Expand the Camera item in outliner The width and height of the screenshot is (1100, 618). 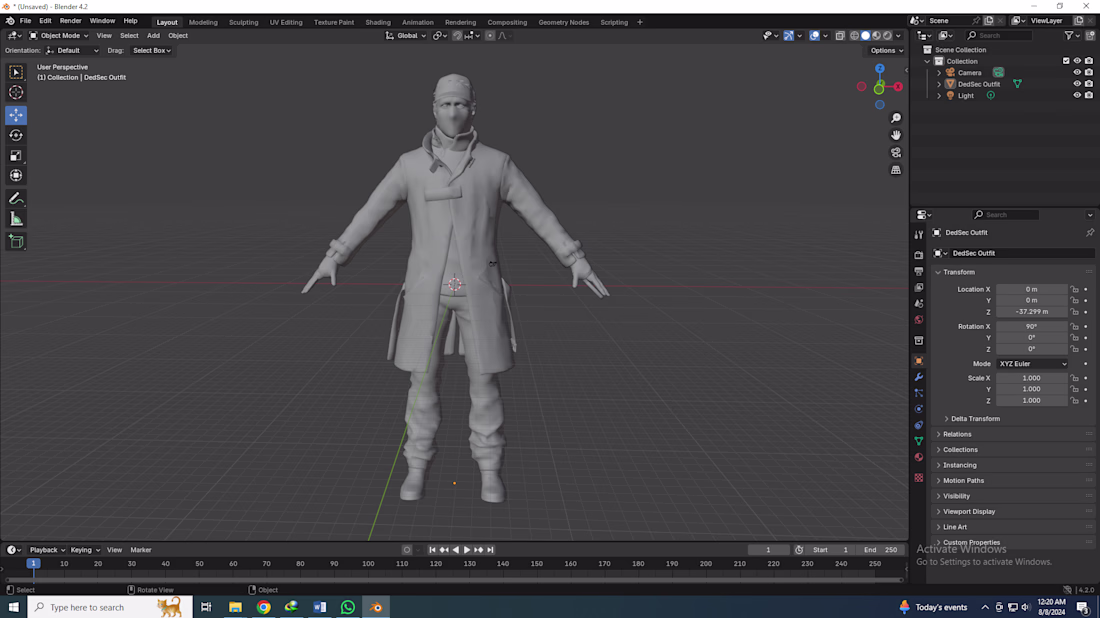pos(939,73)
